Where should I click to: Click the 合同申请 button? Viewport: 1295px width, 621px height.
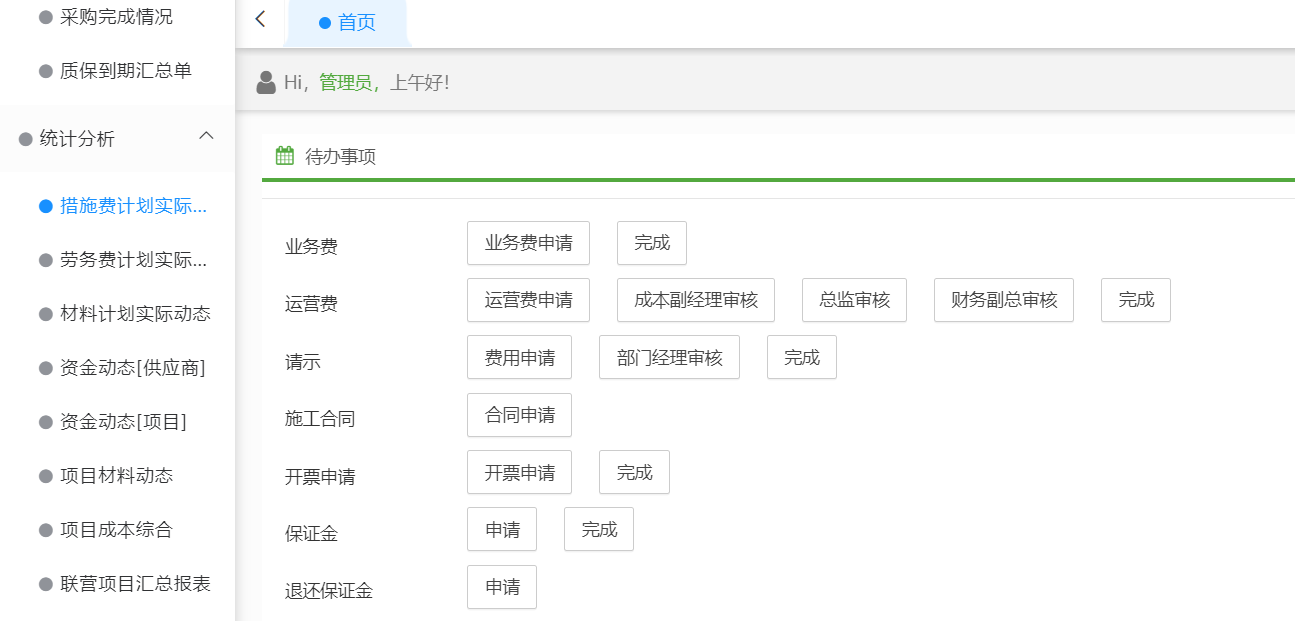click(519, 415)
